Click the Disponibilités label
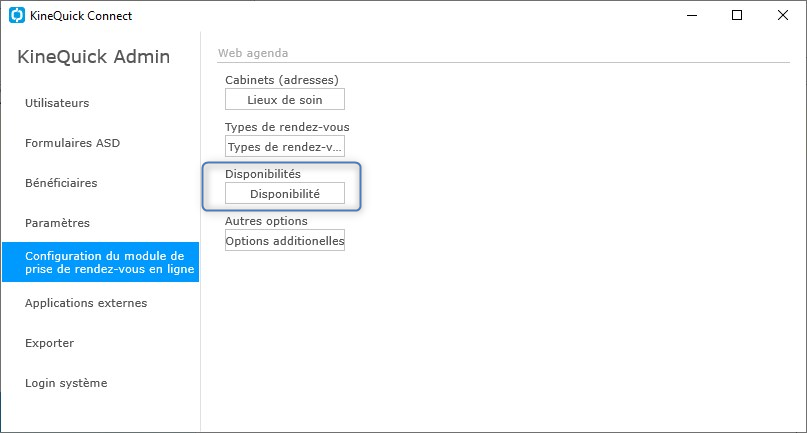 click(x=262, y=174)
